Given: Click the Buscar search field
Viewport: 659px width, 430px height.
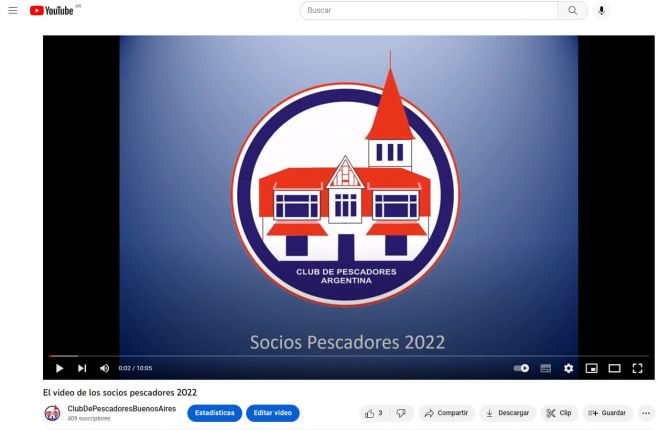Looking at the screenshot, I should tap(429, 11).
